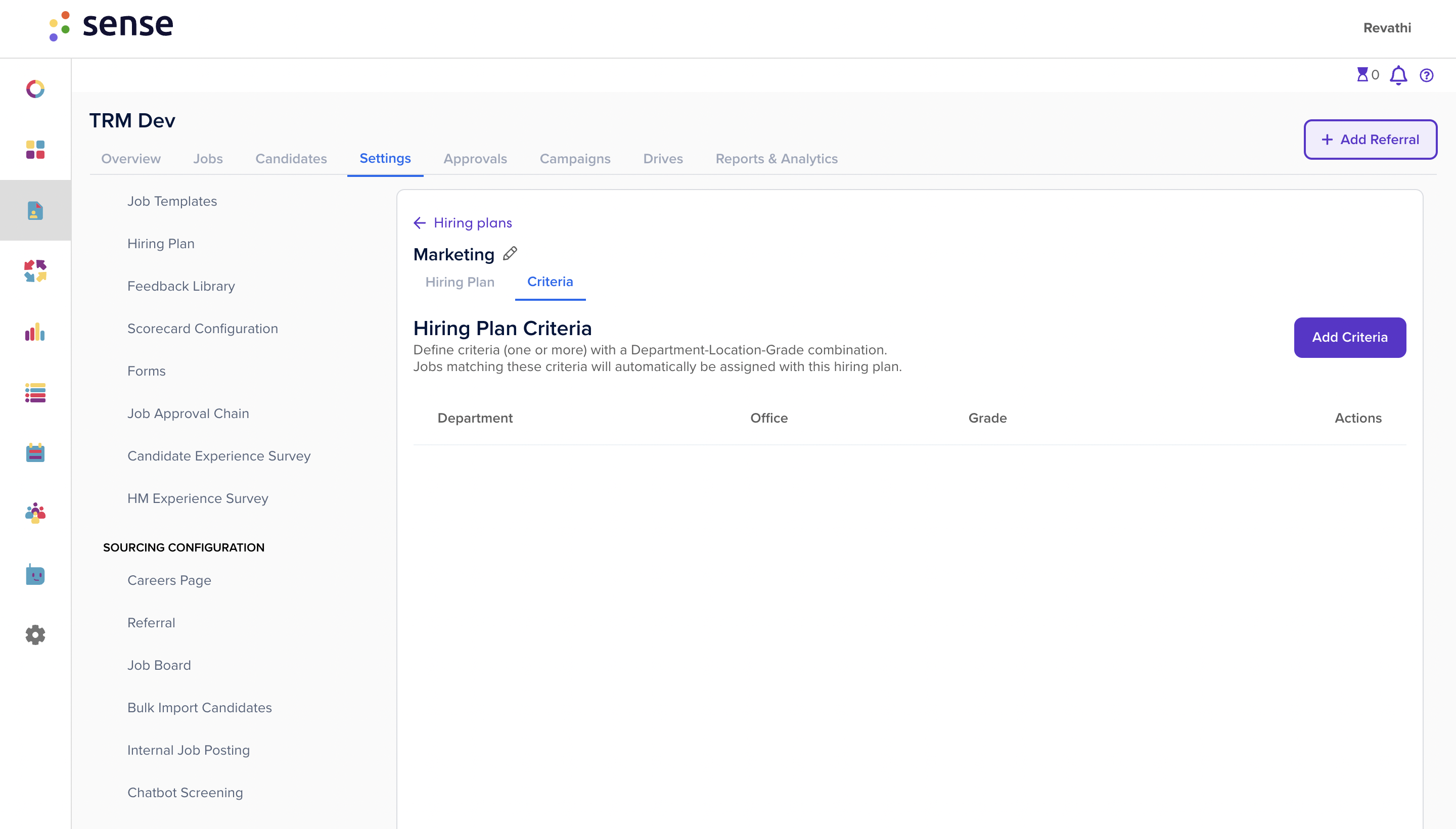Viewport: 1456px width, 829px height.
Task: Open Scorecard Configuration settings
Action: (202, 329)
